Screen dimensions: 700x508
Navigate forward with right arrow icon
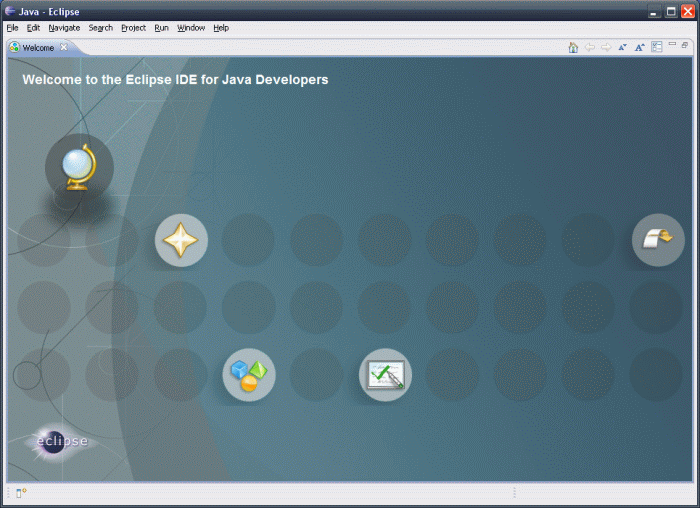[x=606, y=47]
